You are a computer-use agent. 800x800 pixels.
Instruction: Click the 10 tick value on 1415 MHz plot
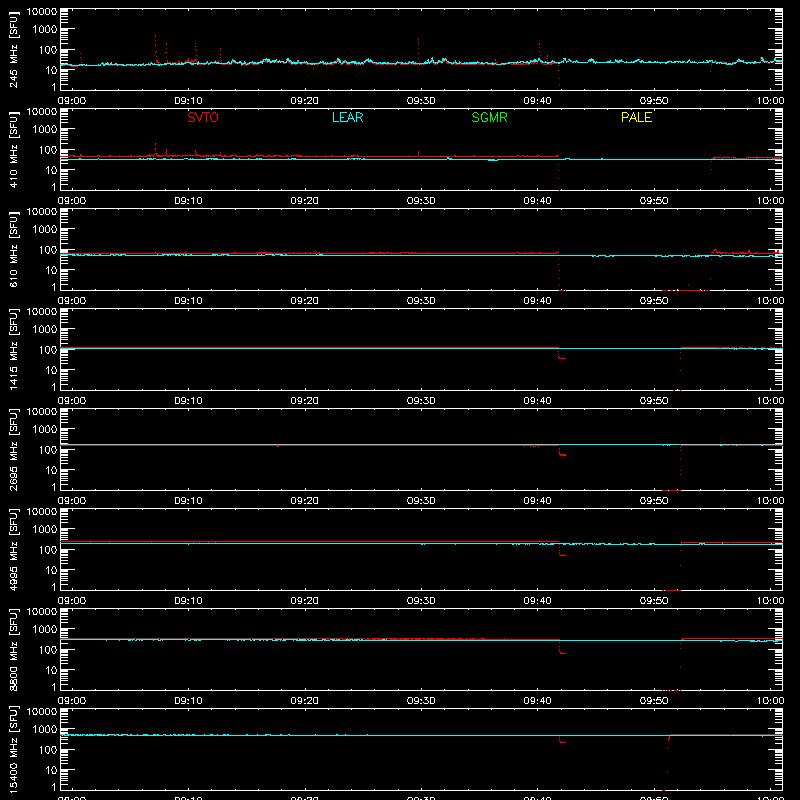tap(51, 370)
